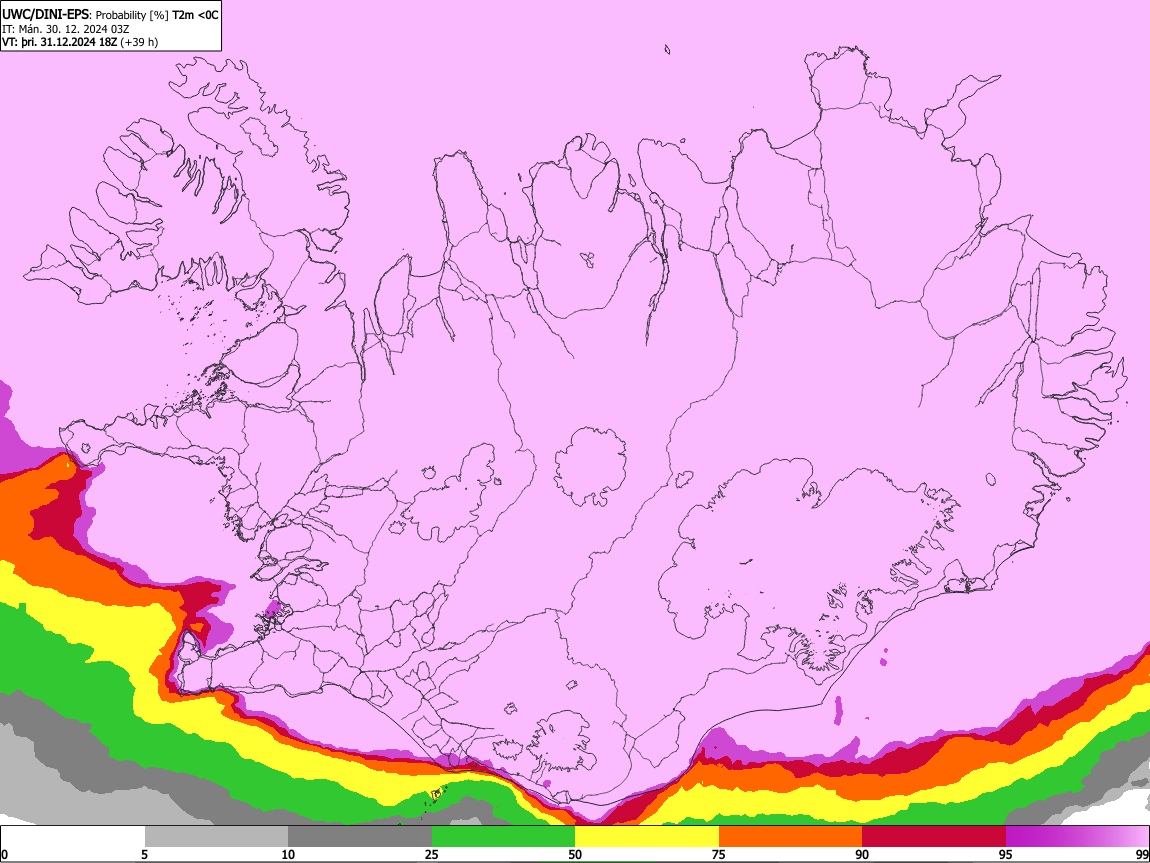This screenshot has width=1150, height=863.
Task: Click the orange 75–90 legend band
Action: 791,837
